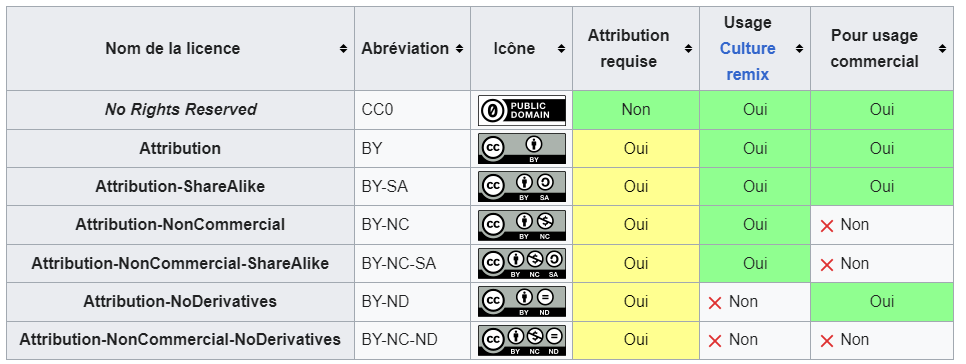Click the BY-NC-SA license badge
The image size is (966, 364).
coord(521,263)
